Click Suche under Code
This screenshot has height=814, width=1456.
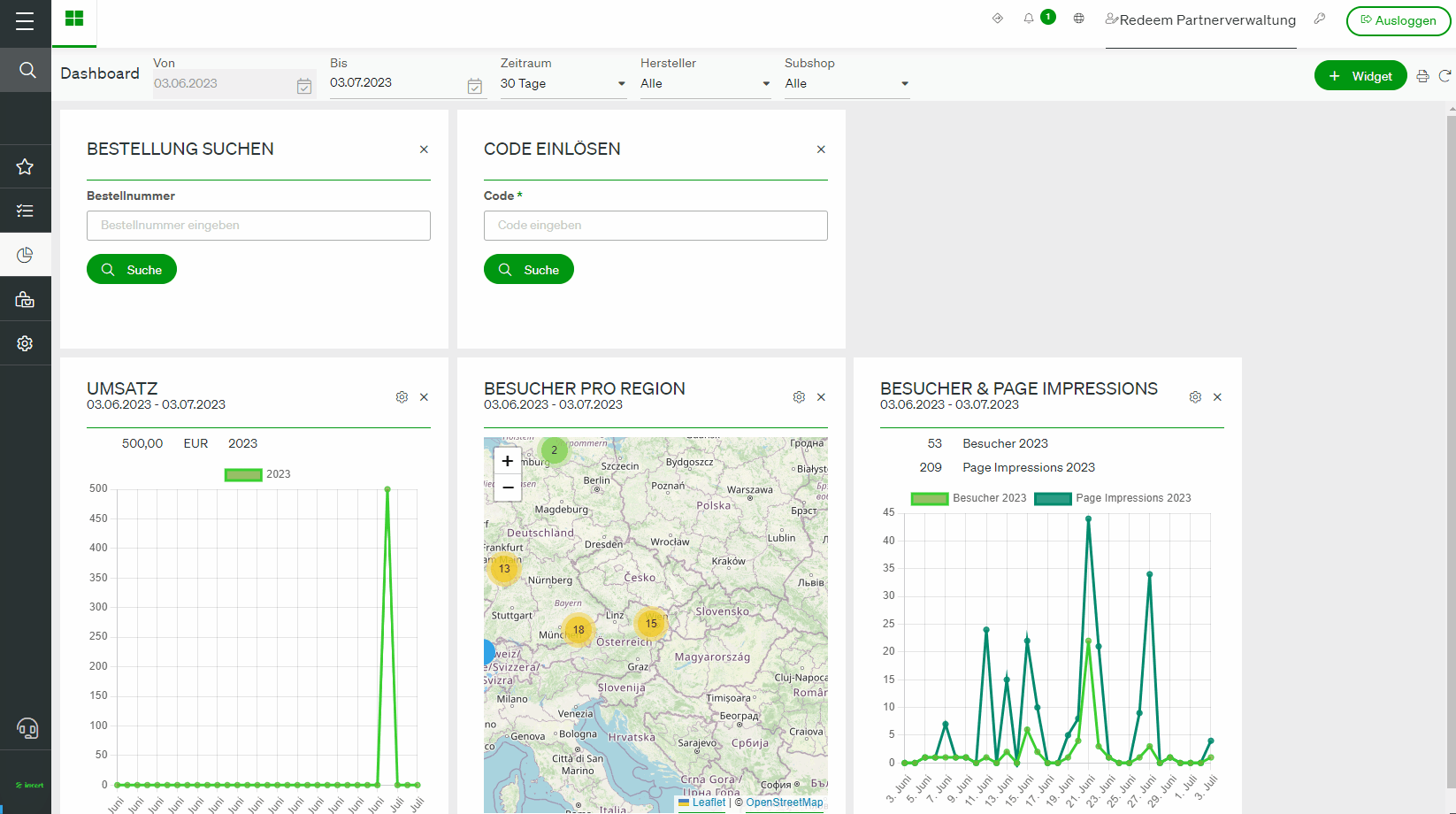click(529, 269)
